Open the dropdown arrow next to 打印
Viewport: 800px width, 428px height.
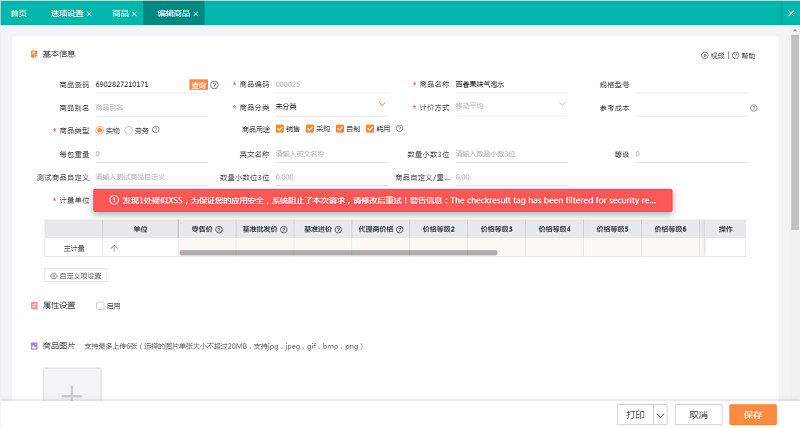click(660, 415)
